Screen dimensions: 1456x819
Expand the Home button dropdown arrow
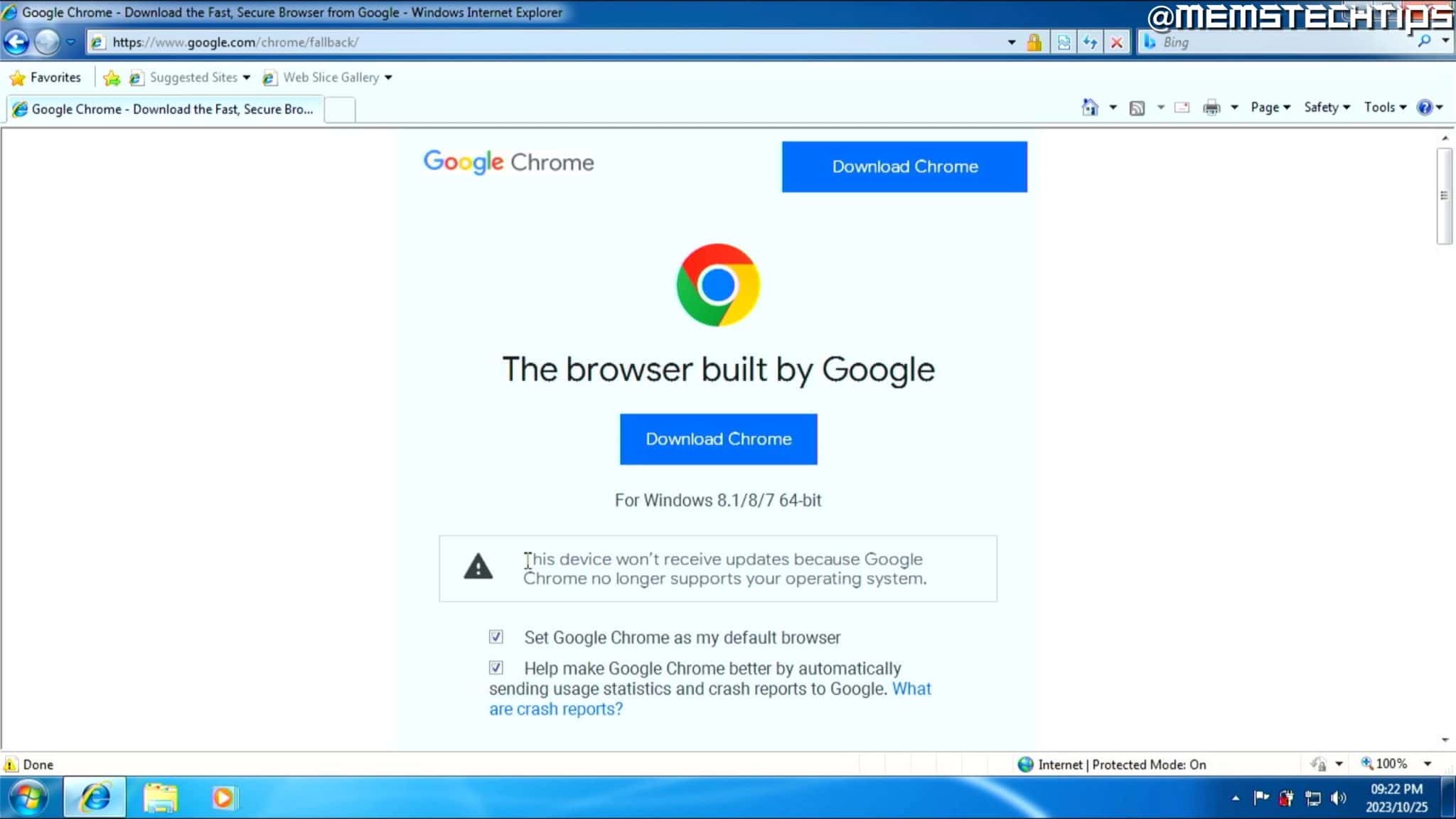pyautogui.click(x=1113, y=107)
